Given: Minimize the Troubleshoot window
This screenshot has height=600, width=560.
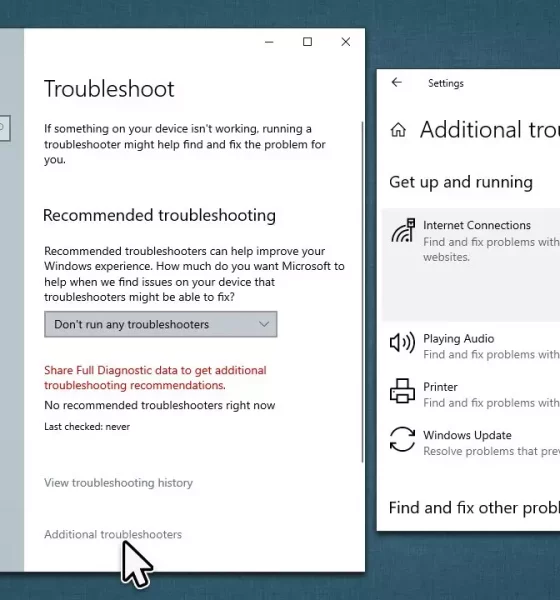Looking at the screenshot, I should click(269, 42).
